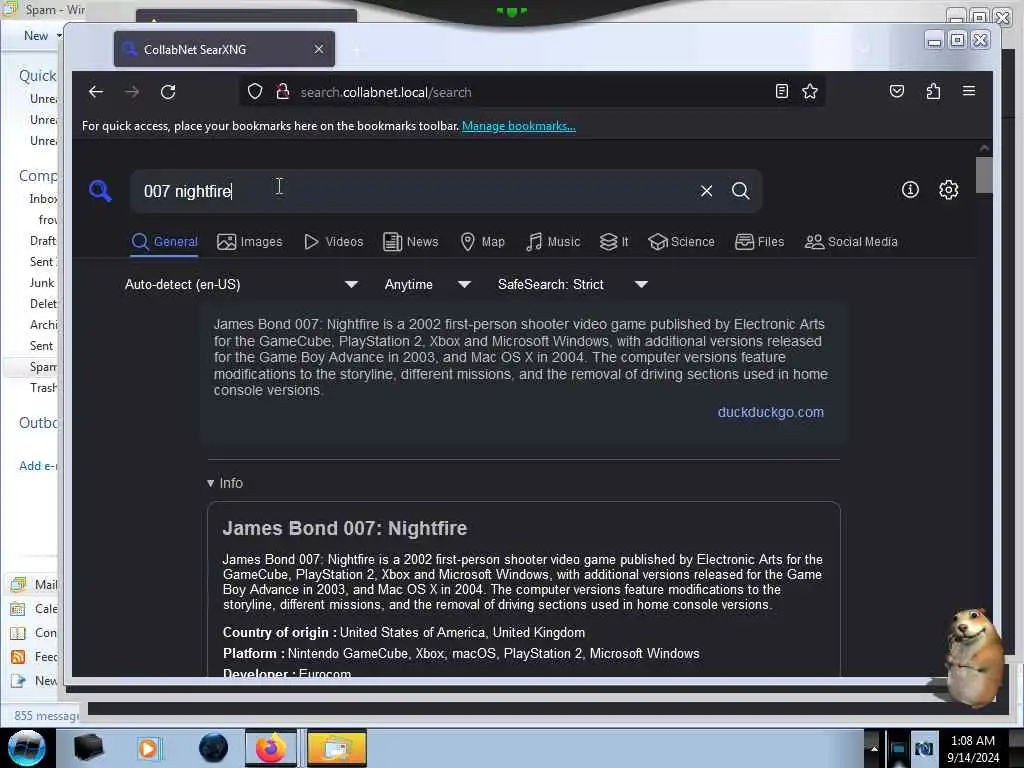Open the Pocket save icon
1024x768 pixels.
coord(897,91)
